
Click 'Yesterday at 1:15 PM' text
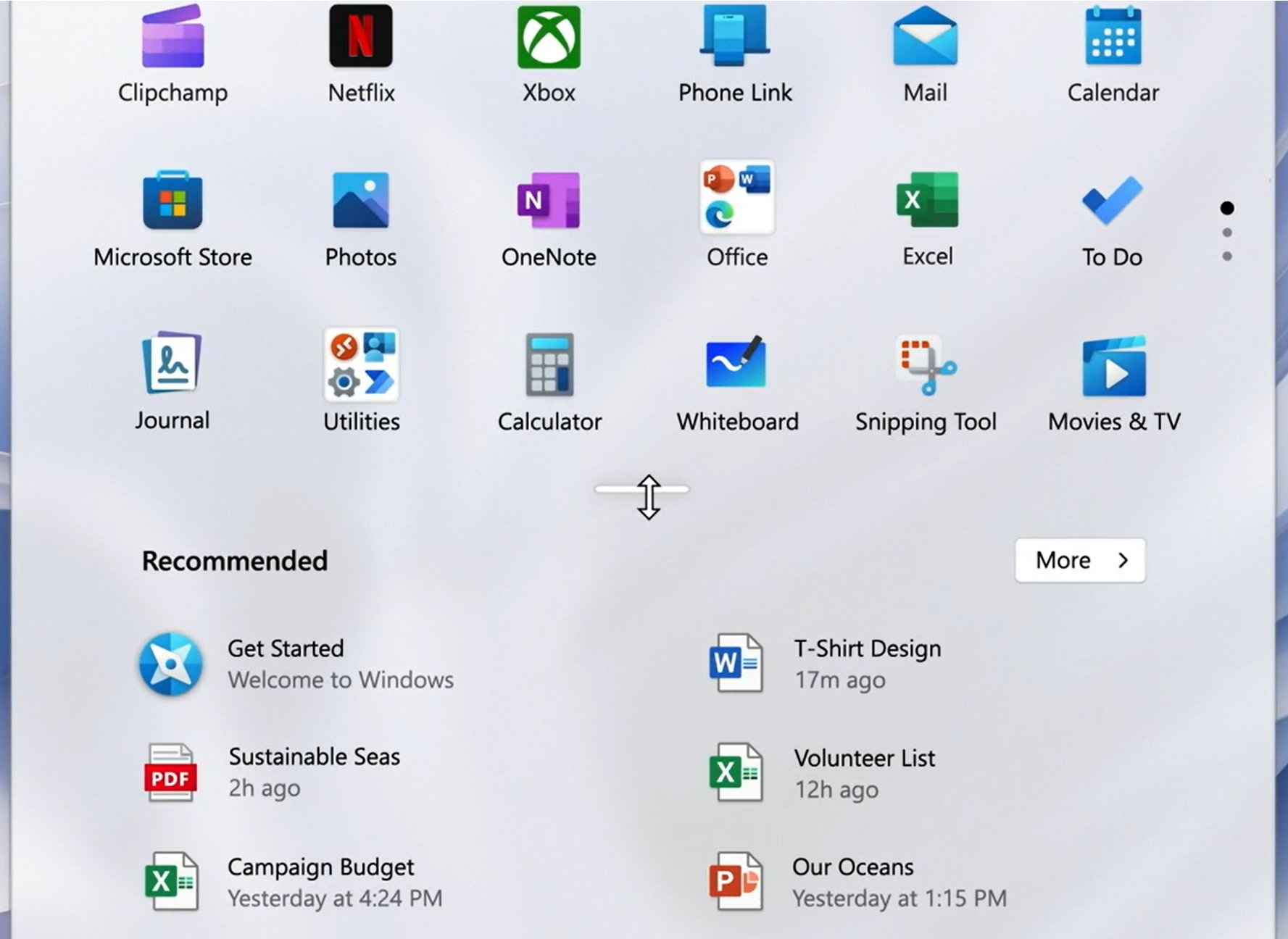899,898
